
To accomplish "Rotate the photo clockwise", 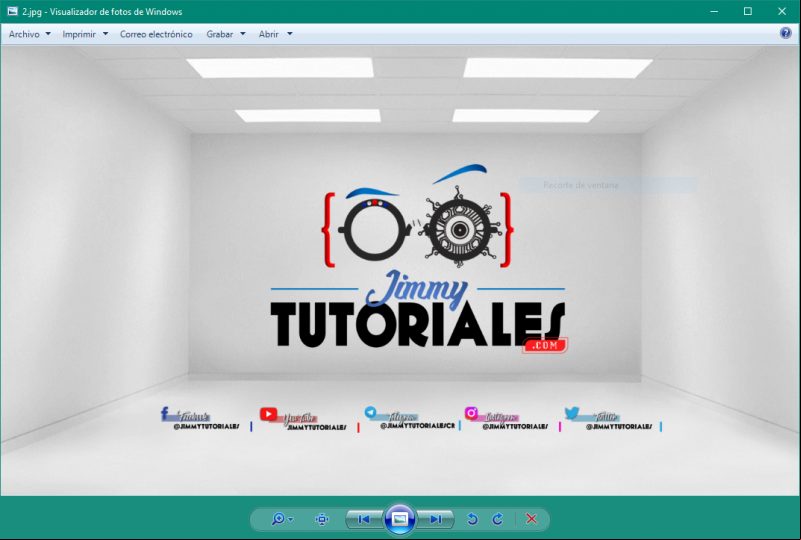I will 498,519.
